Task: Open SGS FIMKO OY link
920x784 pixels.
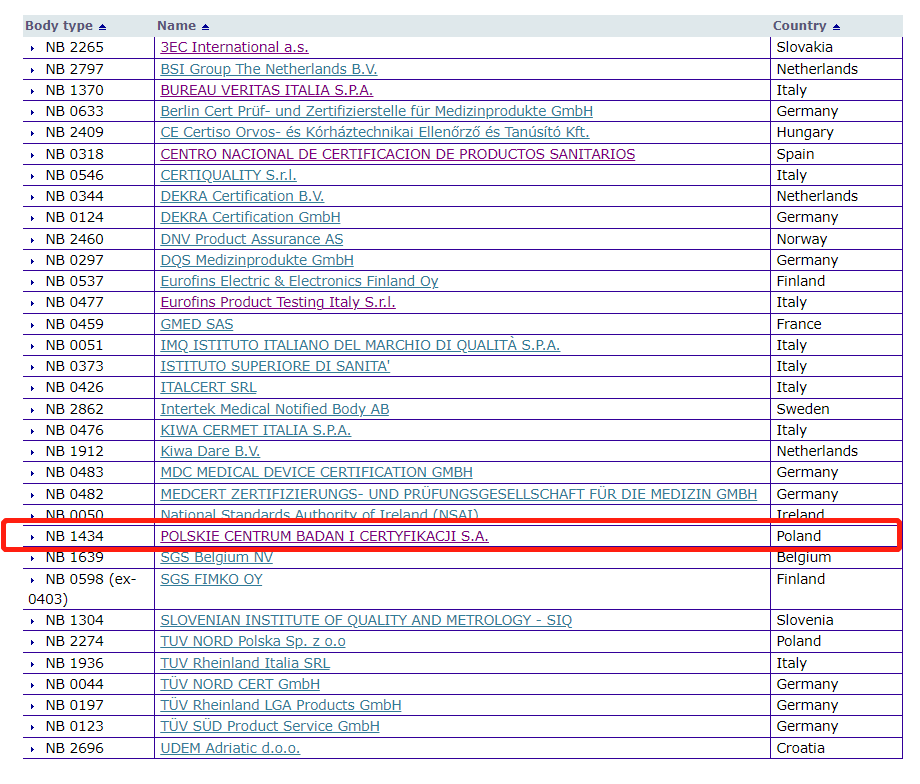Action: click(211, 579)
